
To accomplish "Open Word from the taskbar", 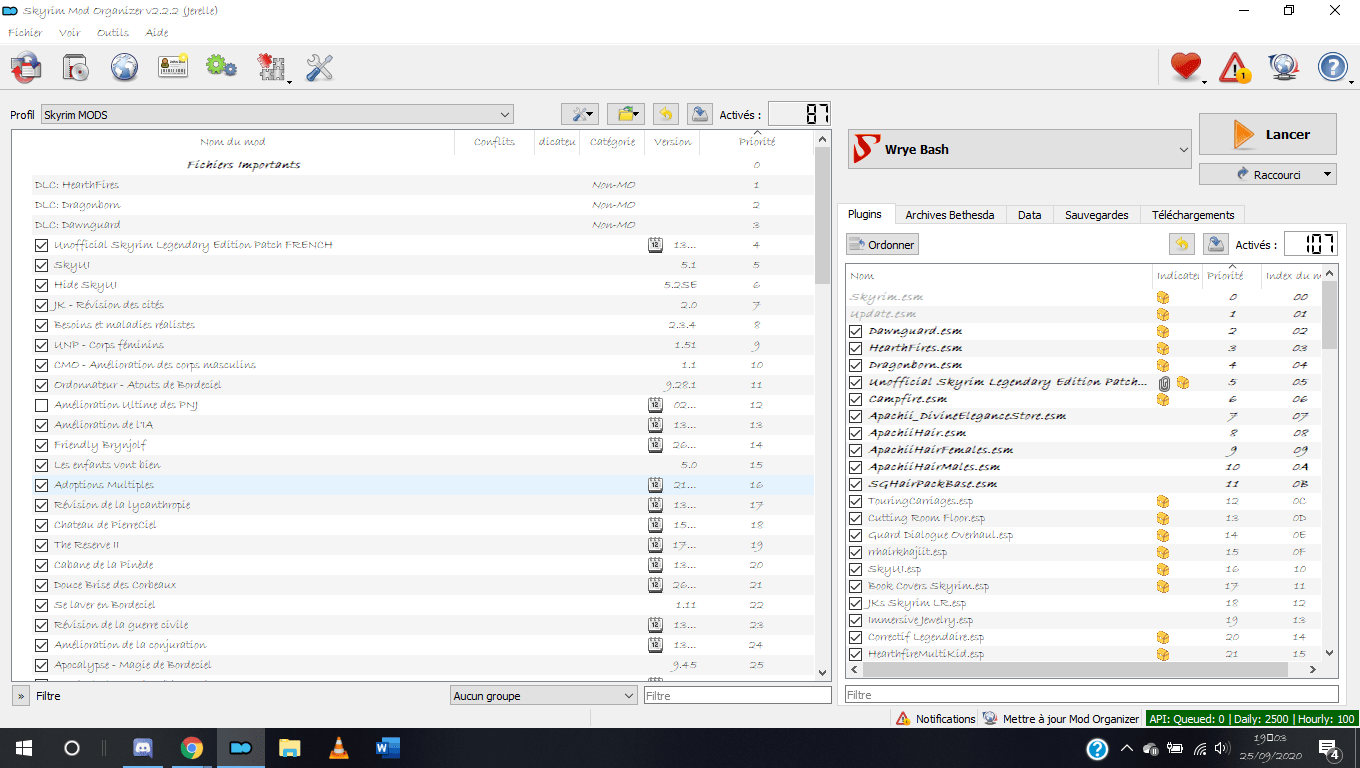I will tap(388, 748).
